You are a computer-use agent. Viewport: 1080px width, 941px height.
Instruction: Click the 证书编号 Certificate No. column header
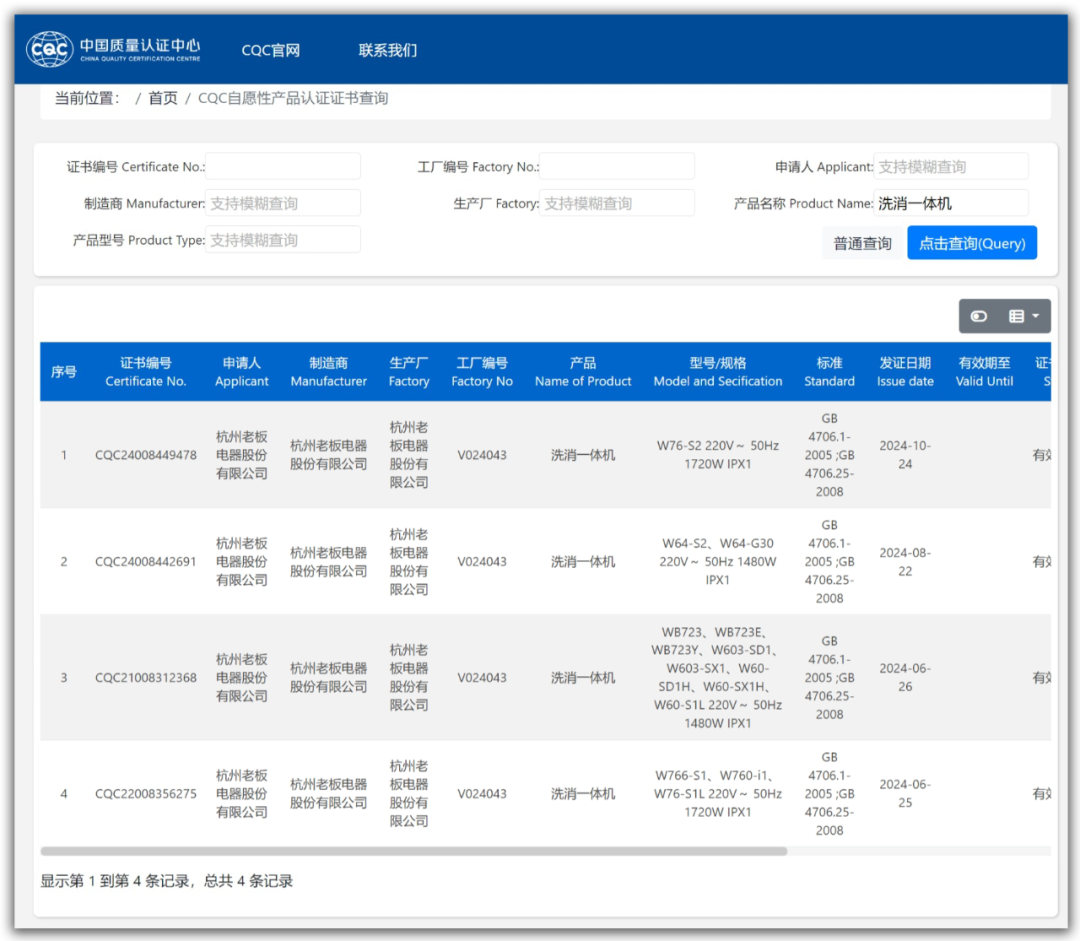[145, 372]
